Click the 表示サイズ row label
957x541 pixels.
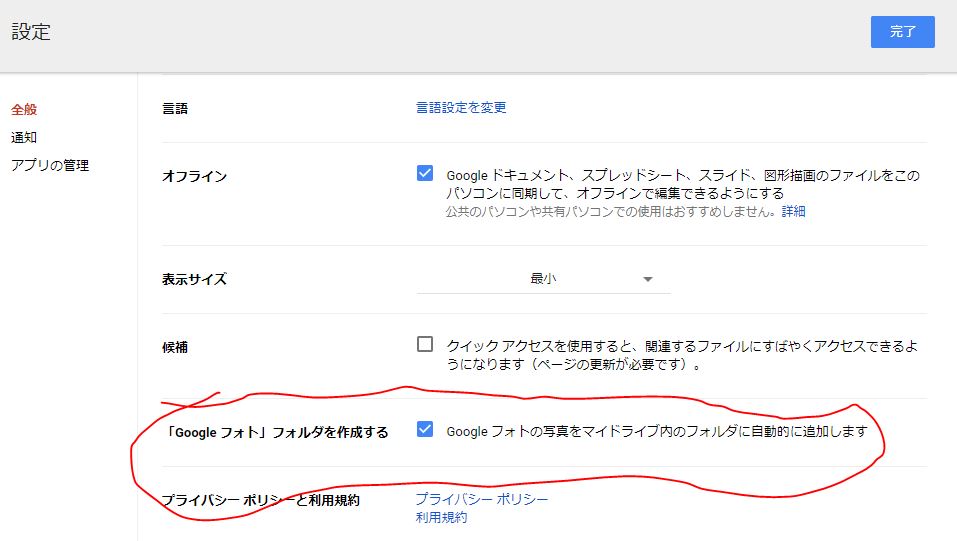(194, 280)
